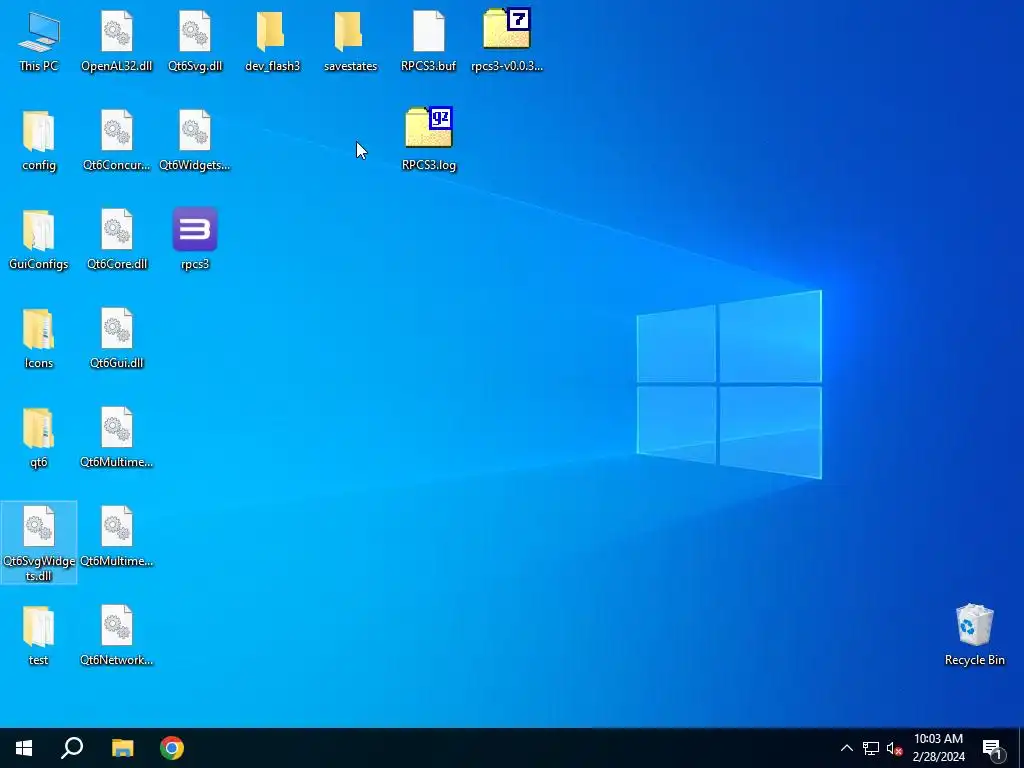Select the config folder
The image size is (1024, 768).
coord(39,140)
